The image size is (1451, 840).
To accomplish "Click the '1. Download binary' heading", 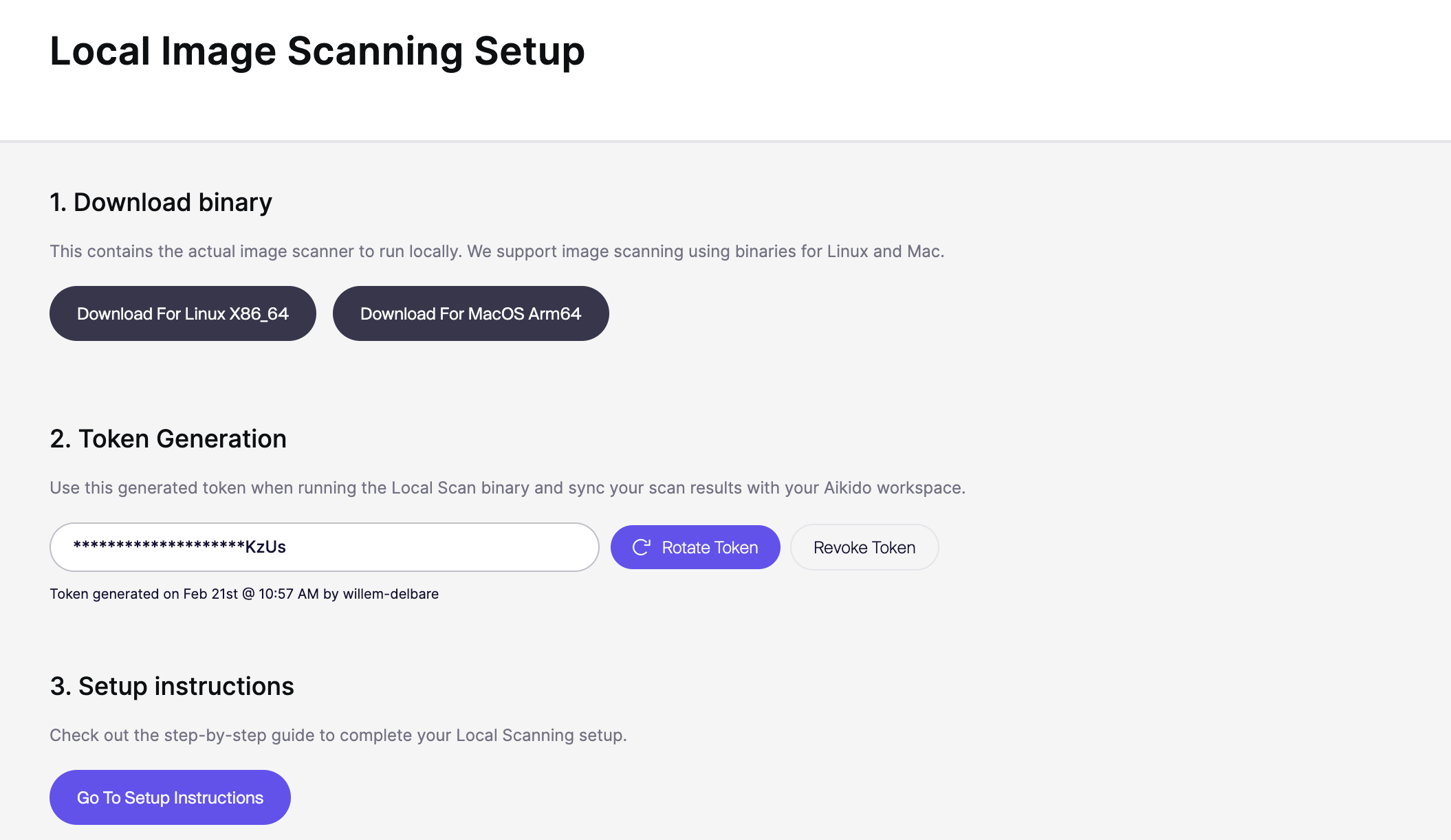I will tap(161, 203).
